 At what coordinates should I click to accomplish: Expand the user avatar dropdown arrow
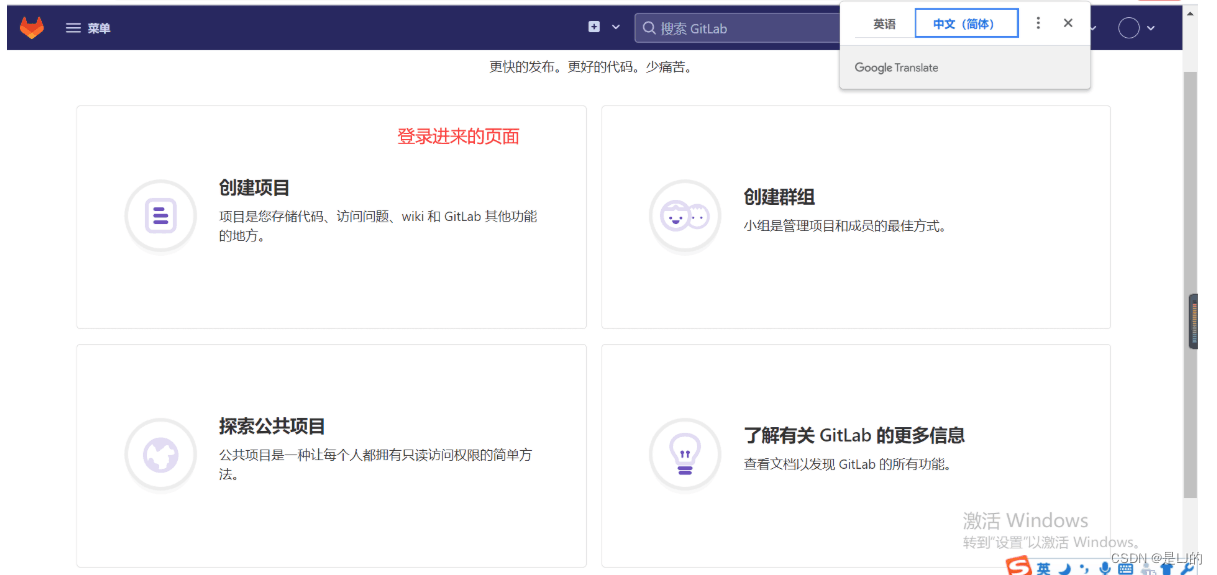coord(1151,28)
